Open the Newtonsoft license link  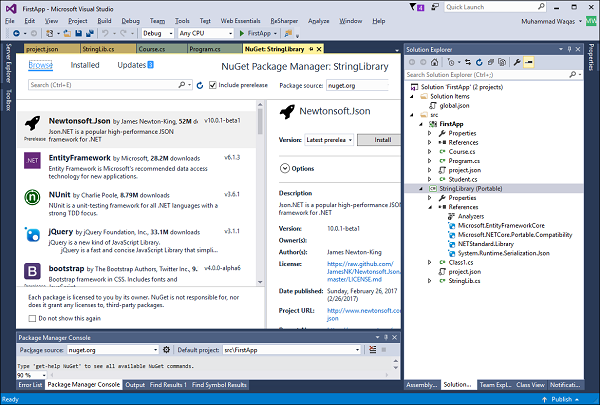coord(364,272)
